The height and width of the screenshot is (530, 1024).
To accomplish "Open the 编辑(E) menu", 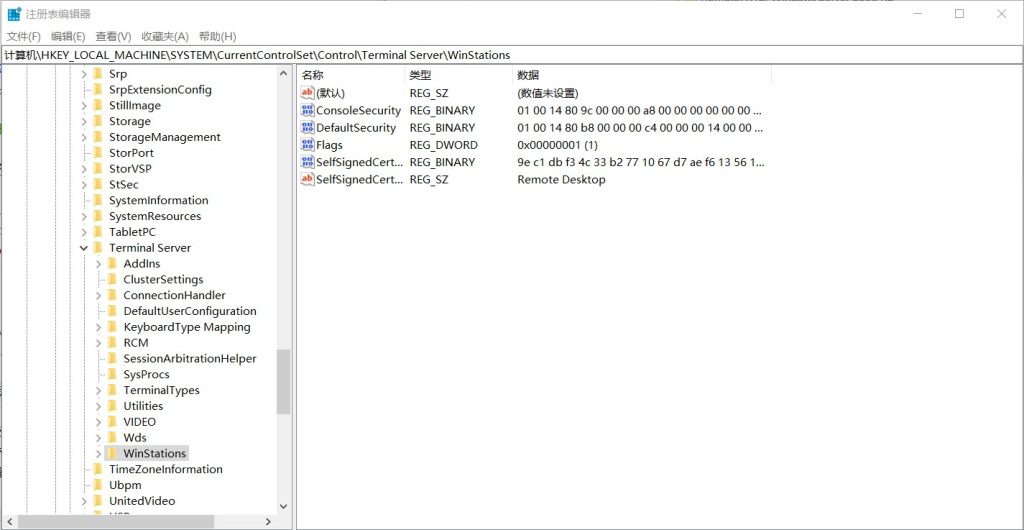I will coord(68,37).
